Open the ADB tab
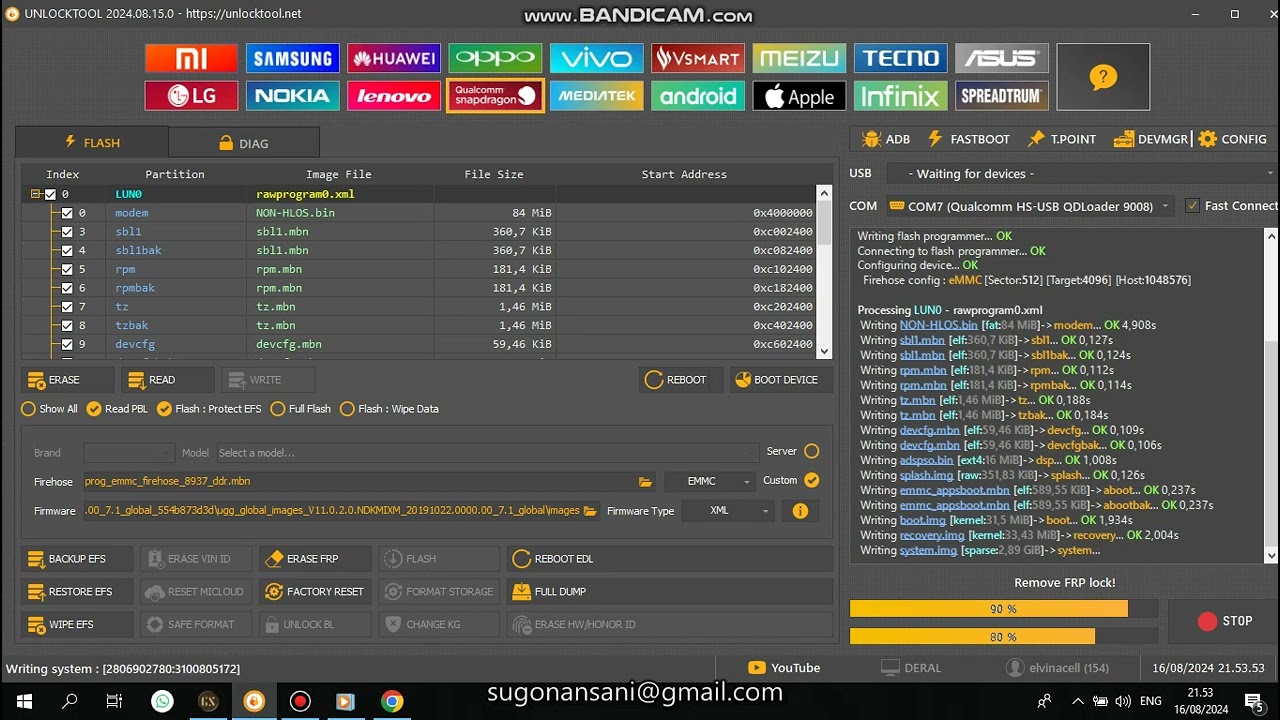This screenshot has width=1280, height=720. (886, 139)
